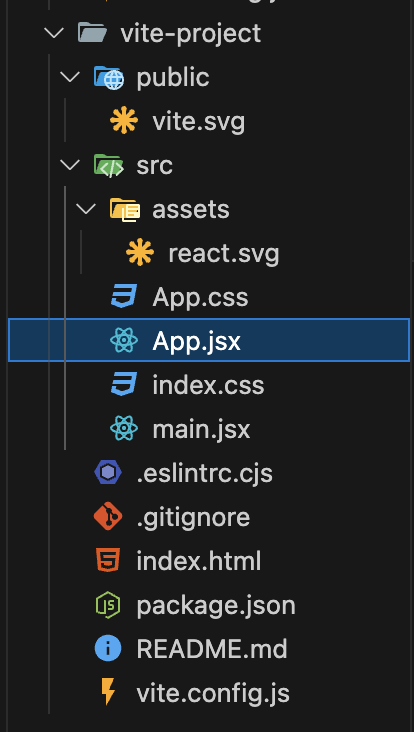The width and height of the screenshot is (414, 732).
Task: Click the assets folder icon
Action: [x=125, y=209]
